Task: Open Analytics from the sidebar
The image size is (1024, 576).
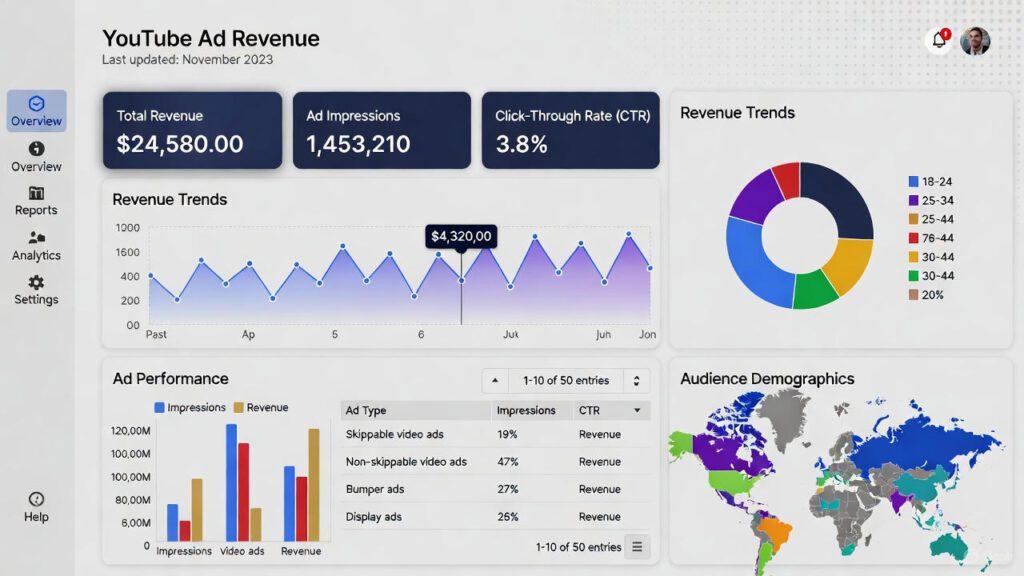Action: coord(37,246)
